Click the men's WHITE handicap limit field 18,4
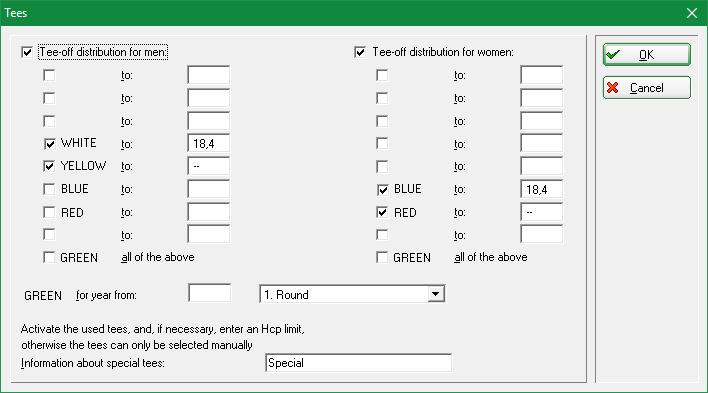 click(209, 144)
